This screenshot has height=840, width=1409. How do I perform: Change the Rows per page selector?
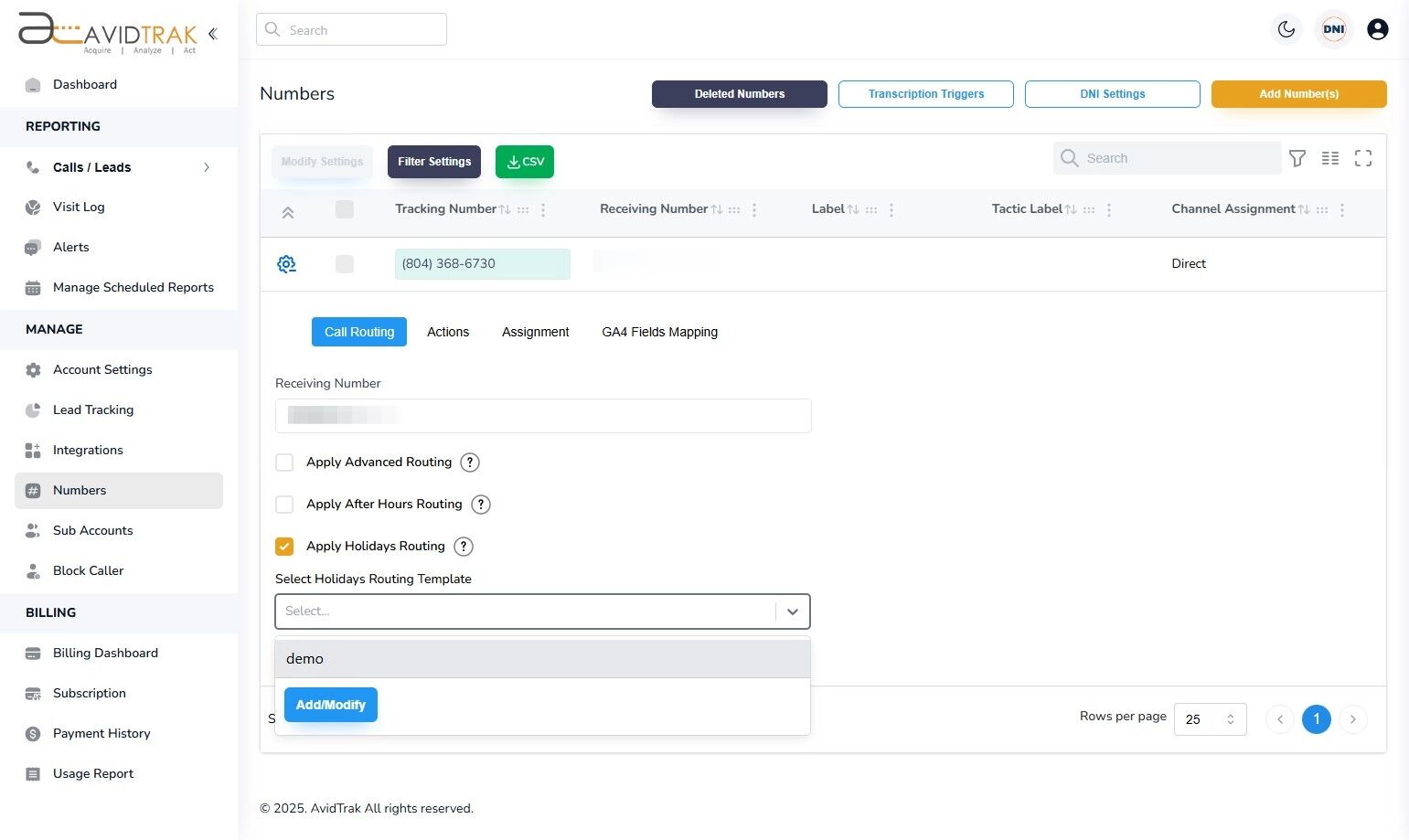click(1210, 719)
